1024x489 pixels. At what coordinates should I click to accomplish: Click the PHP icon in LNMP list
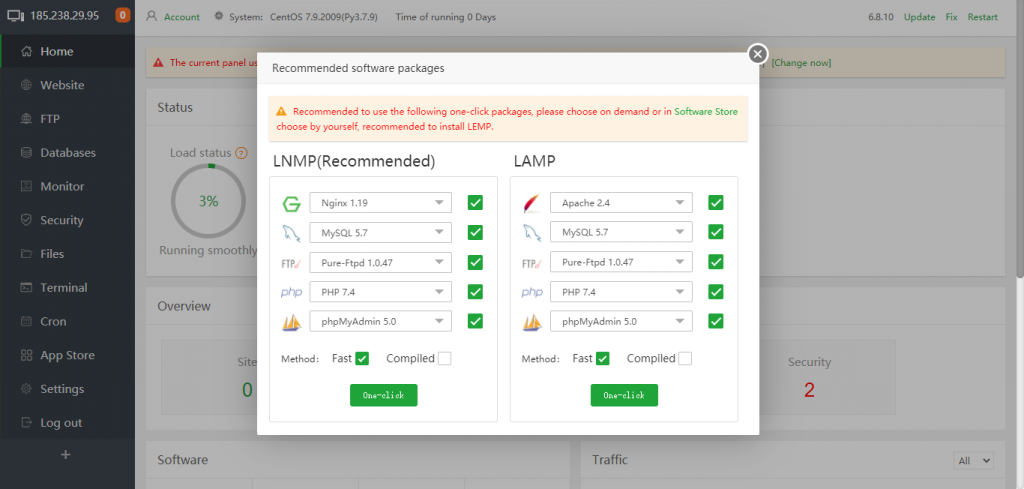[291, 293]
